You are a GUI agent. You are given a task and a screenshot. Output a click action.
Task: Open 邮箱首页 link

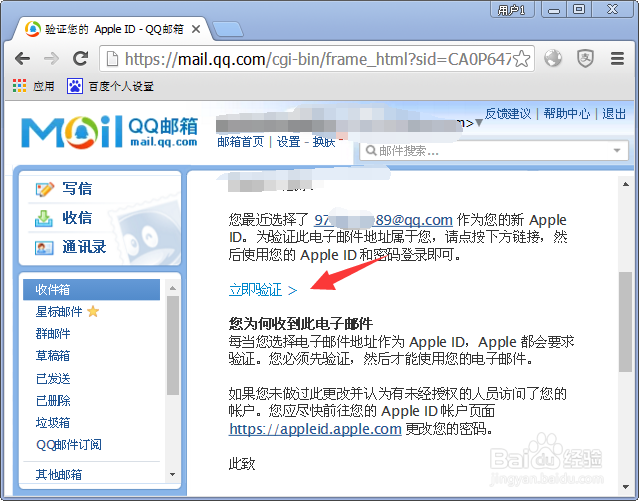click(240, 142)
